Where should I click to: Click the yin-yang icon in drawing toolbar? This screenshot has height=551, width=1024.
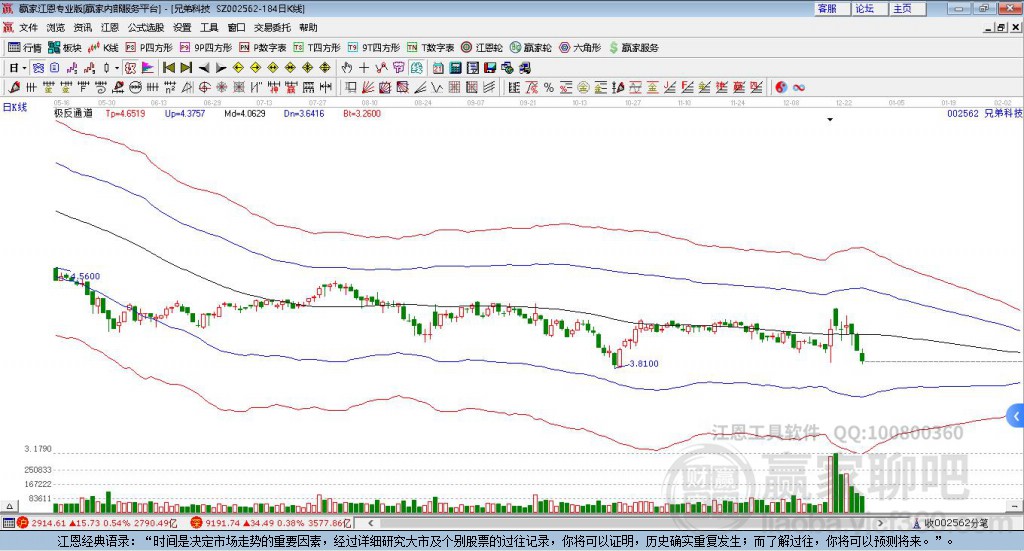[x=781, y=88]
